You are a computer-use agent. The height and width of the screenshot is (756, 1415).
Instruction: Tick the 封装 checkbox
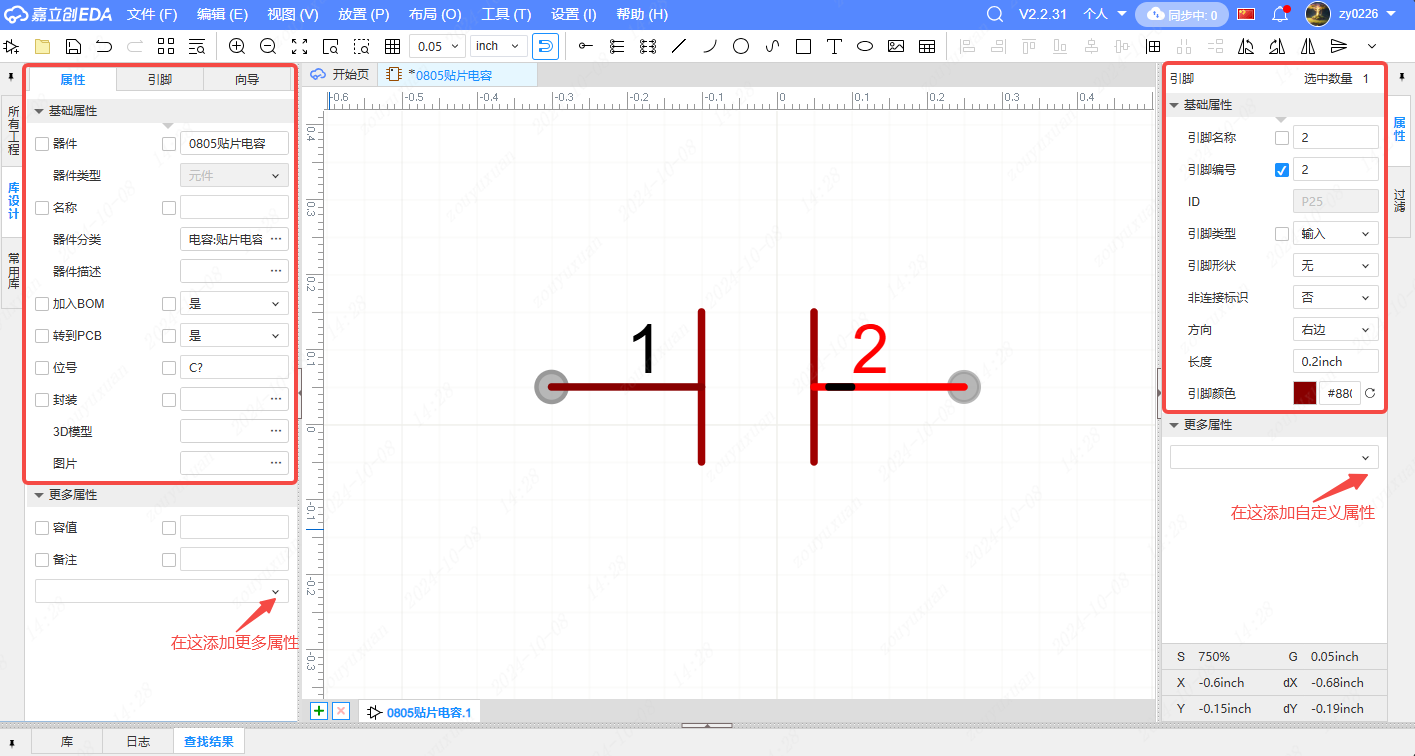[x=42, y=400]
